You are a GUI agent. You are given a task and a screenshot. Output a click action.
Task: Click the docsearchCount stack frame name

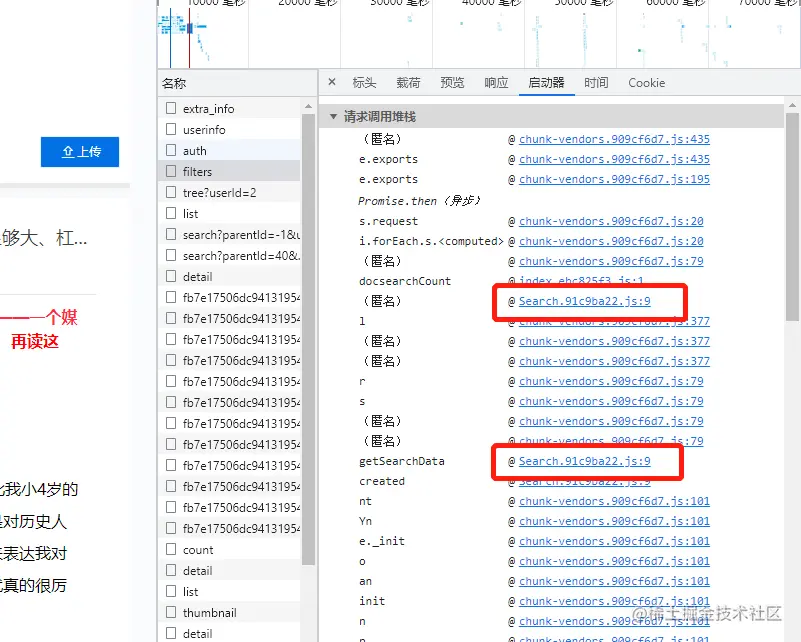point(405,281)
